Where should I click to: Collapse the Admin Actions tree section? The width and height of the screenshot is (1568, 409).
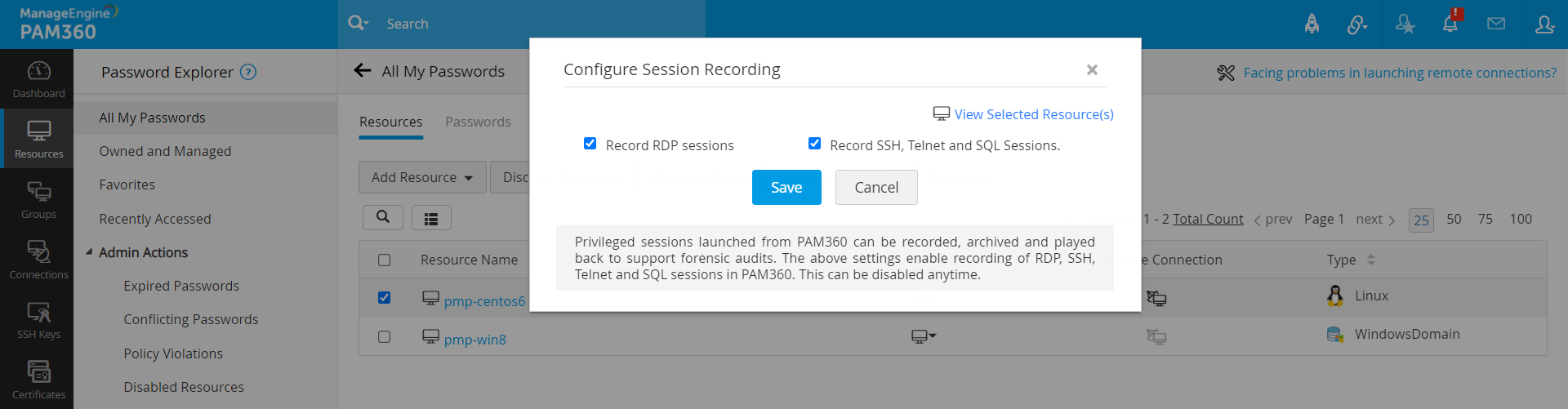(x=89, y=252)
